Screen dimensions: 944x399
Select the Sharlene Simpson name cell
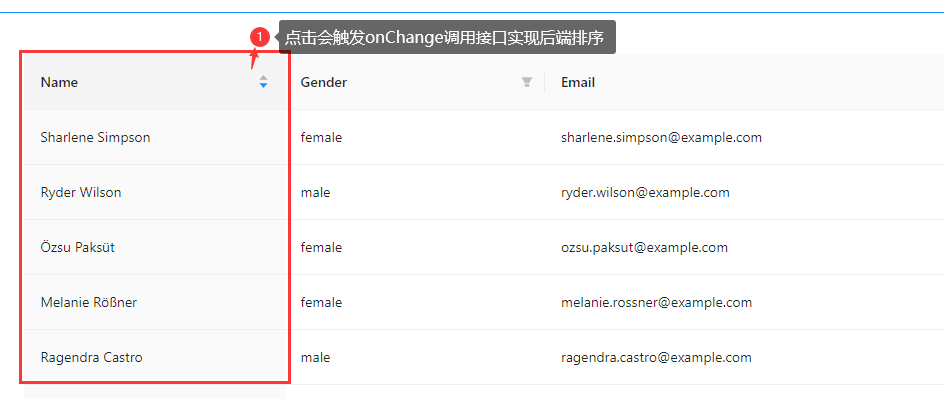click(x=155, y=137)
